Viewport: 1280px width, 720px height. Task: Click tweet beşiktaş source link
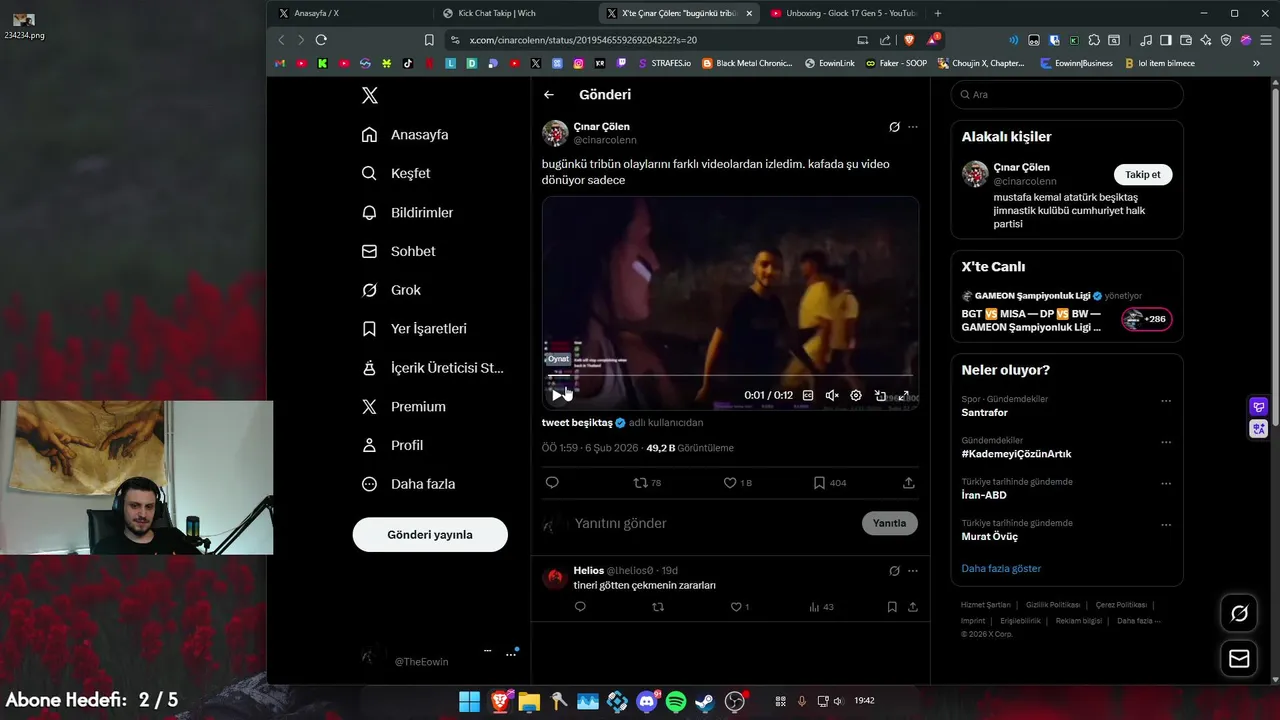pos(577,423)
